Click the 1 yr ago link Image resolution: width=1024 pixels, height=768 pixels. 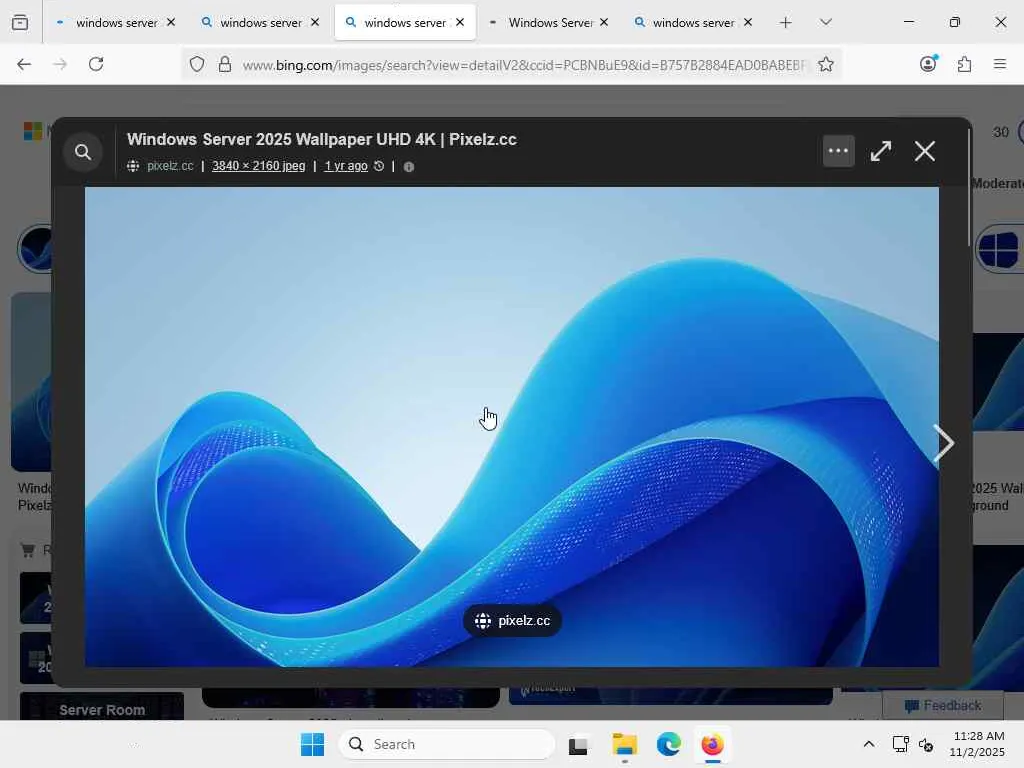point(346,166)
